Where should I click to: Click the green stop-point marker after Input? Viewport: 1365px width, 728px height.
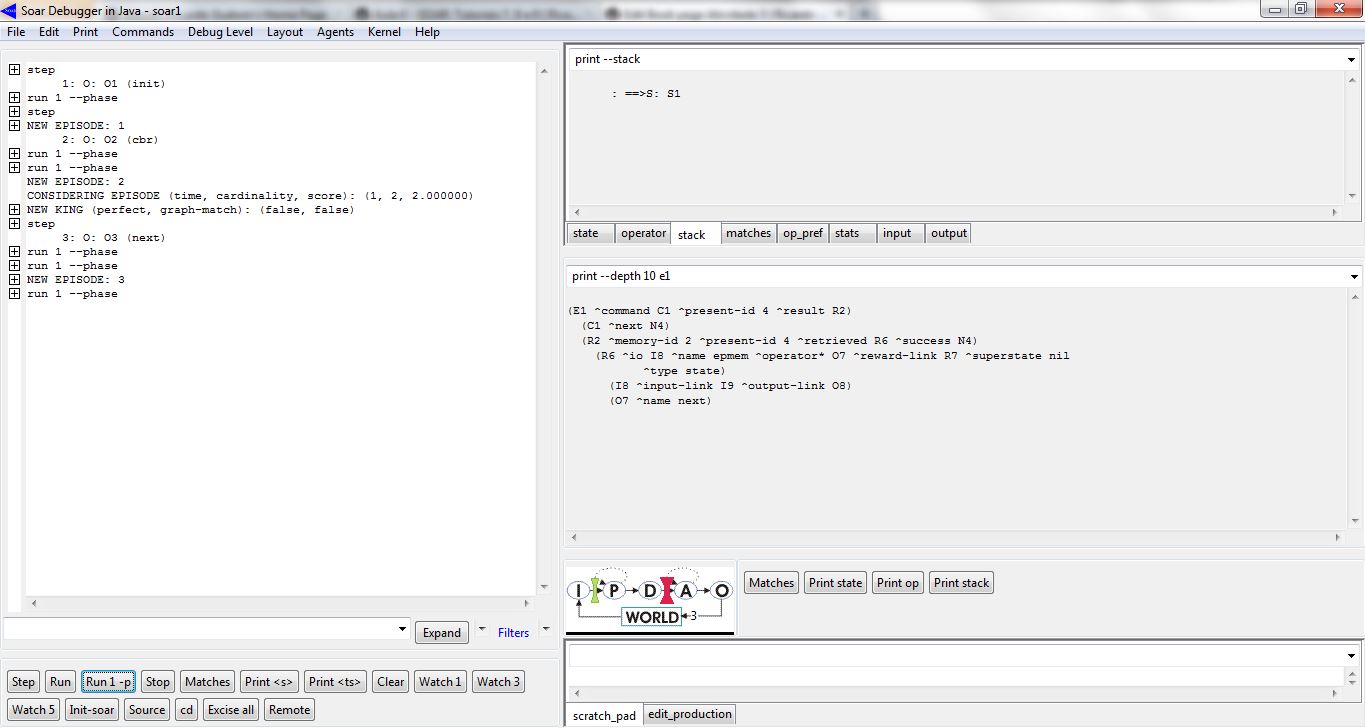[595, 590]
